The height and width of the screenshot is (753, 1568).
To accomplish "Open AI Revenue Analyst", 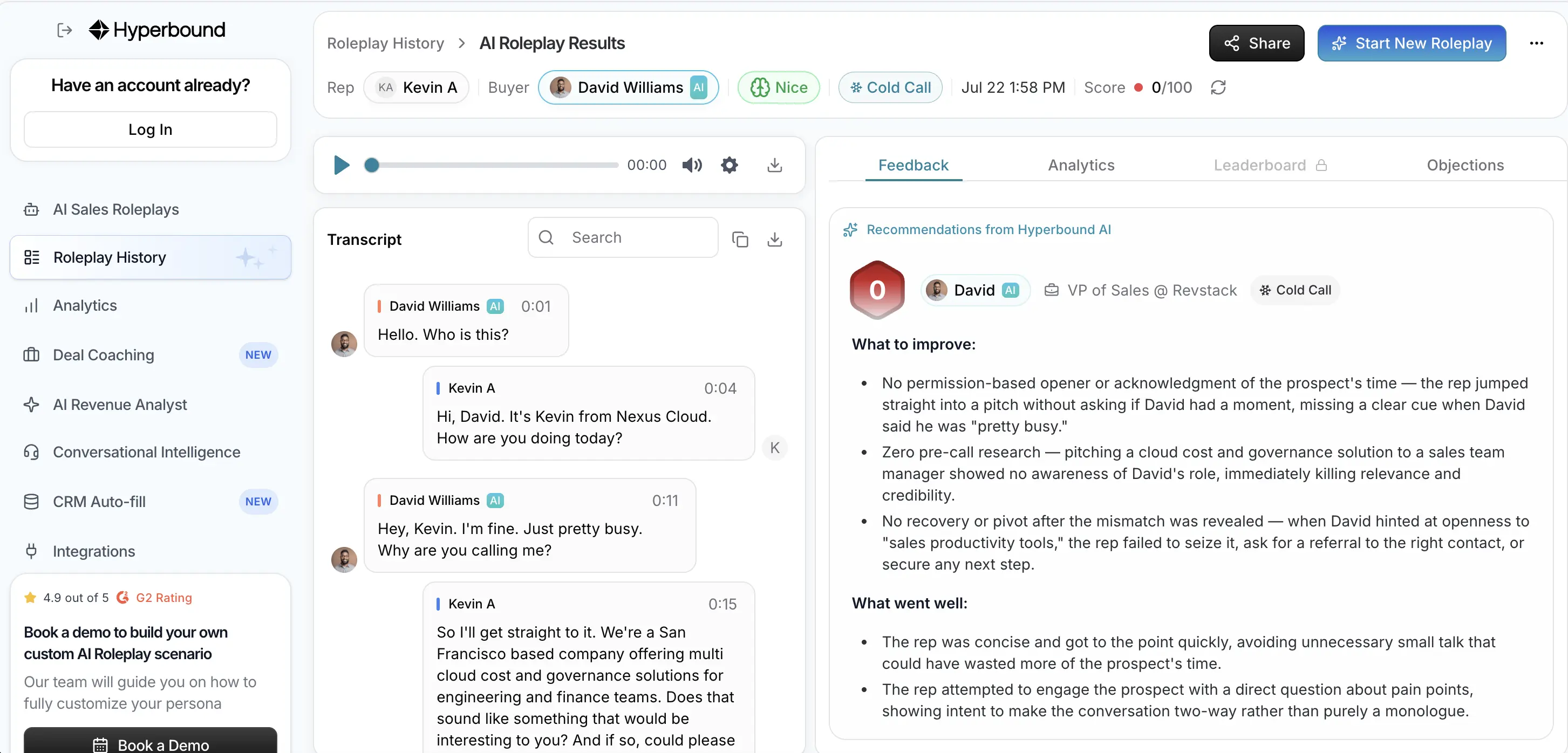I will [151, 404].
